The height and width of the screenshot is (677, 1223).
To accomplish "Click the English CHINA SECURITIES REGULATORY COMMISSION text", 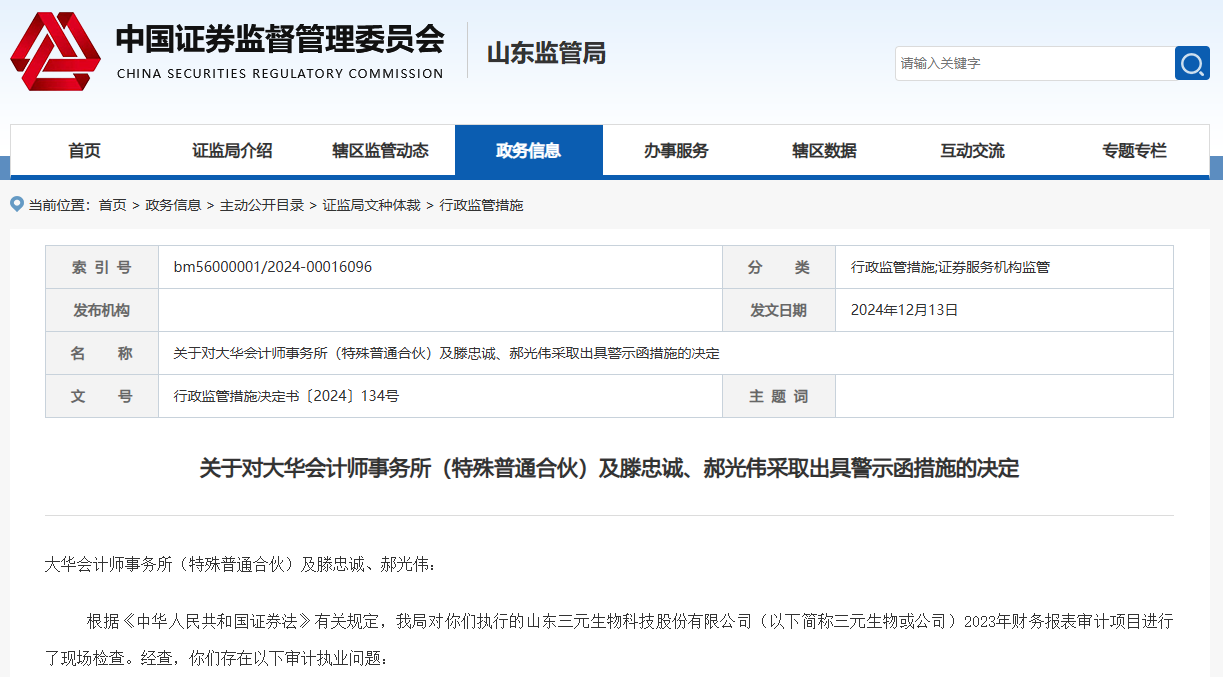I will (x=280, y=73).
